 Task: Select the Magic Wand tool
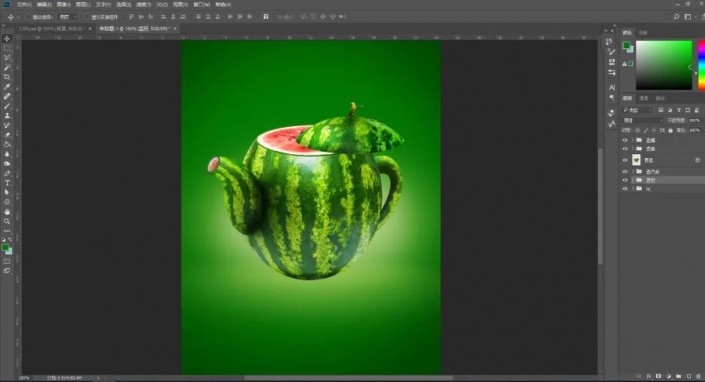click(7, 67)
